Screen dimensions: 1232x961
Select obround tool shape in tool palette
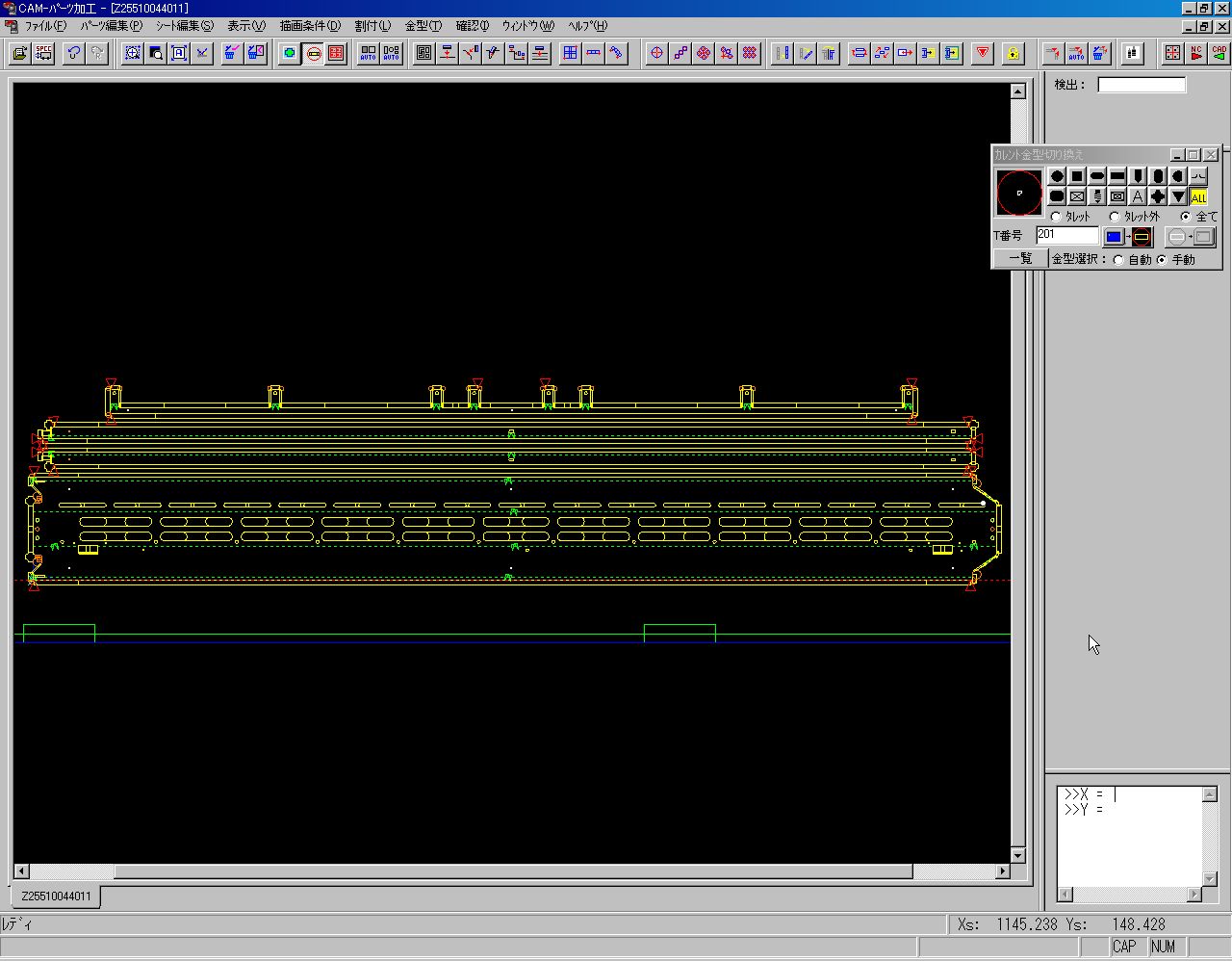1097,176
